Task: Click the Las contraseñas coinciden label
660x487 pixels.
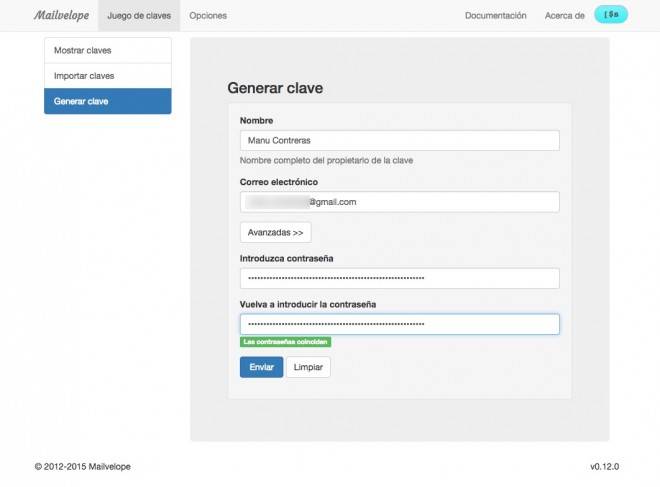Action: click(285, 342)
